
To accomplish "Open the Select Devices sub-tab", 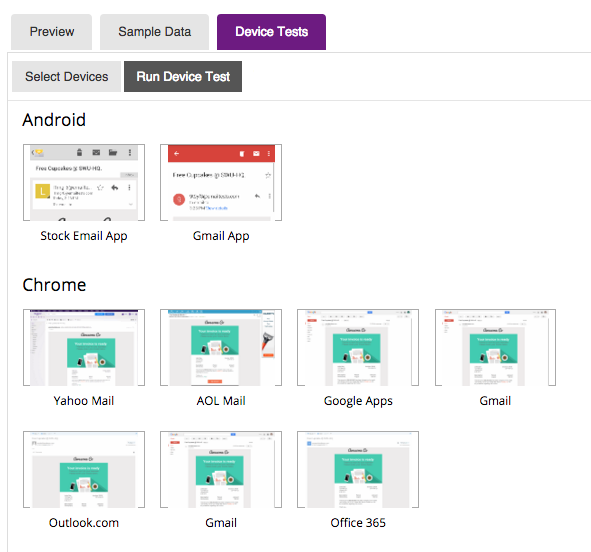I will point(66,76).
